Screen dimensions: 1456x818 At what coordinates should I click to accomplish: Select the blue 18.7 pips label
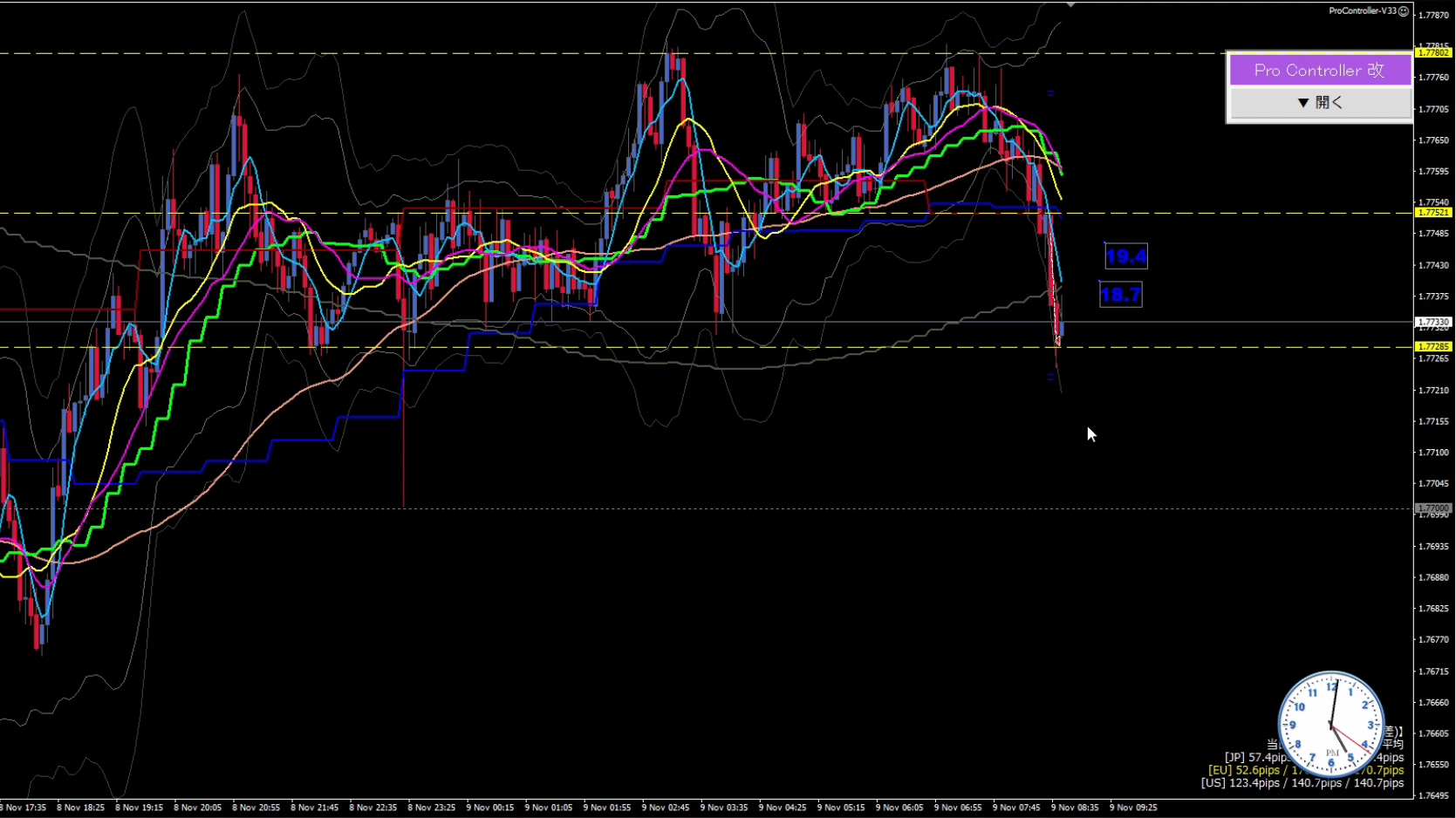click(x=1120, y=295)
